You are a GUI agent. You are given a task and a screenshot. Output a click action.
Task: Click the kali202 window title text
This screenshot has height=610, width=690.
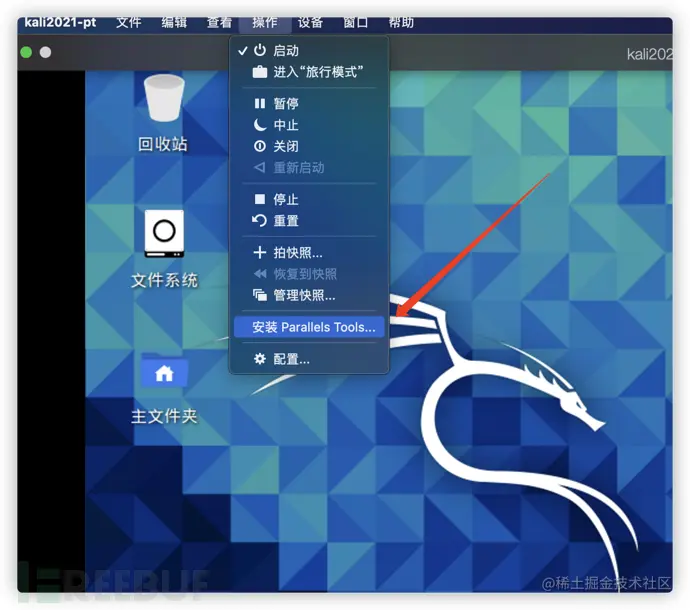click(650, 54)
